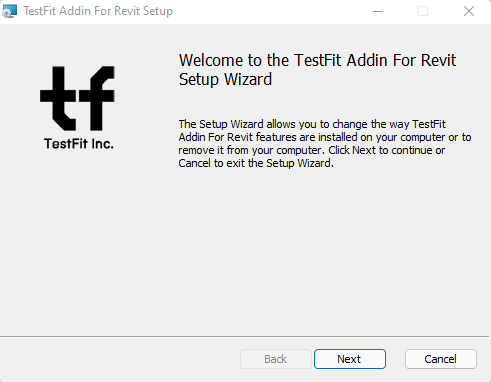Screen dimensions: 491x382
Task: Click the Welcome to the TestFit heading
Action: [317, 60]
